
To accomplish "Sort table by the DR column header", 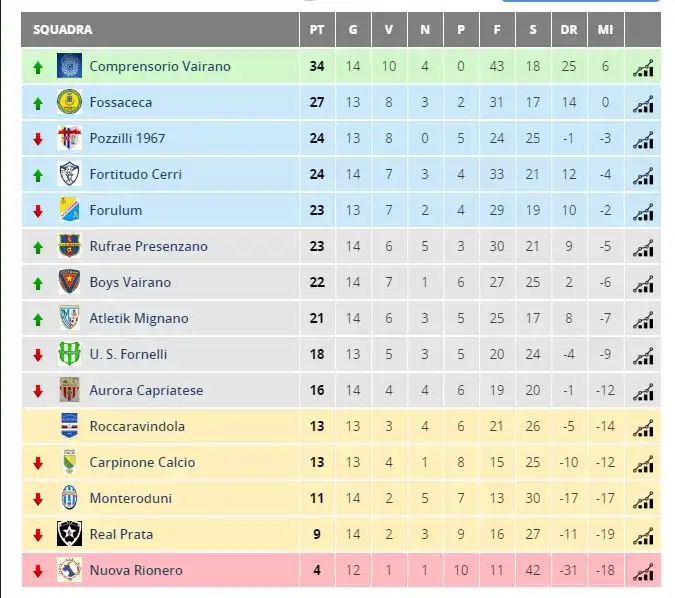I will (569, 29).
